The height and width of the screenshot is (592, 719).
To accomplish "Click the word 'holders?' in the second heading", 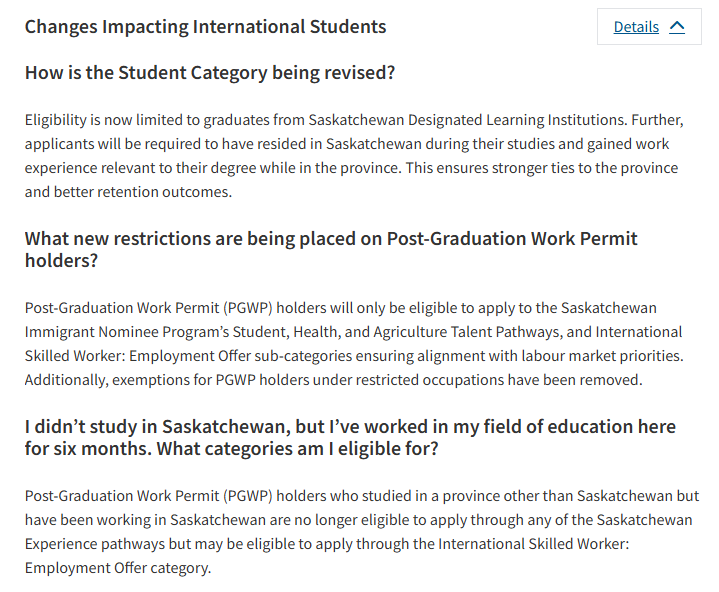I will pos(61,261).
